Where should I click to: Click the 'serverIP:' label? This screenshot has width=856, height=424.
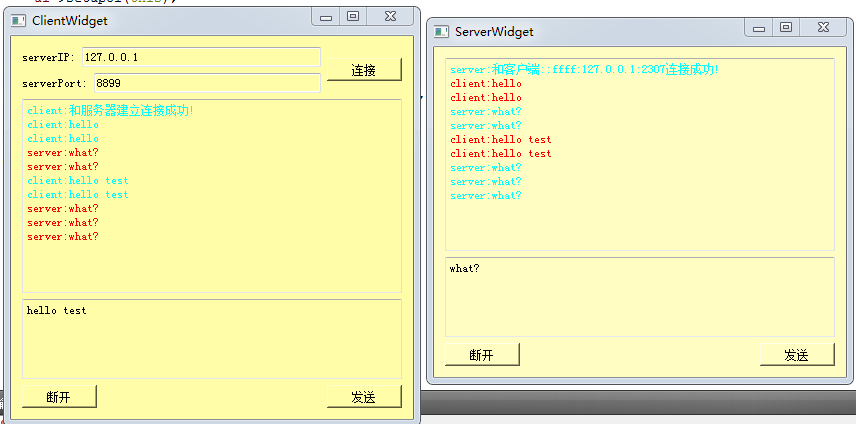[x=49, y=57]
